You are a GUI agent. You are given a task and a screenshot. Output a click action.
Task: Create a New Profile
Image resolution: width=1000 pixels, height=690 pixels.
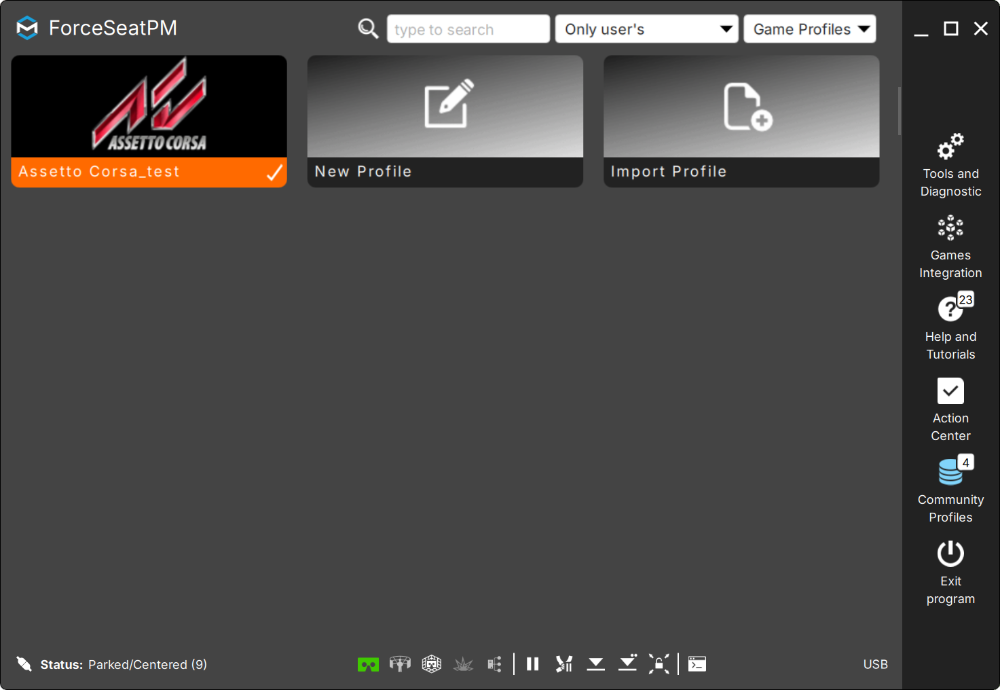pos(445,121)
